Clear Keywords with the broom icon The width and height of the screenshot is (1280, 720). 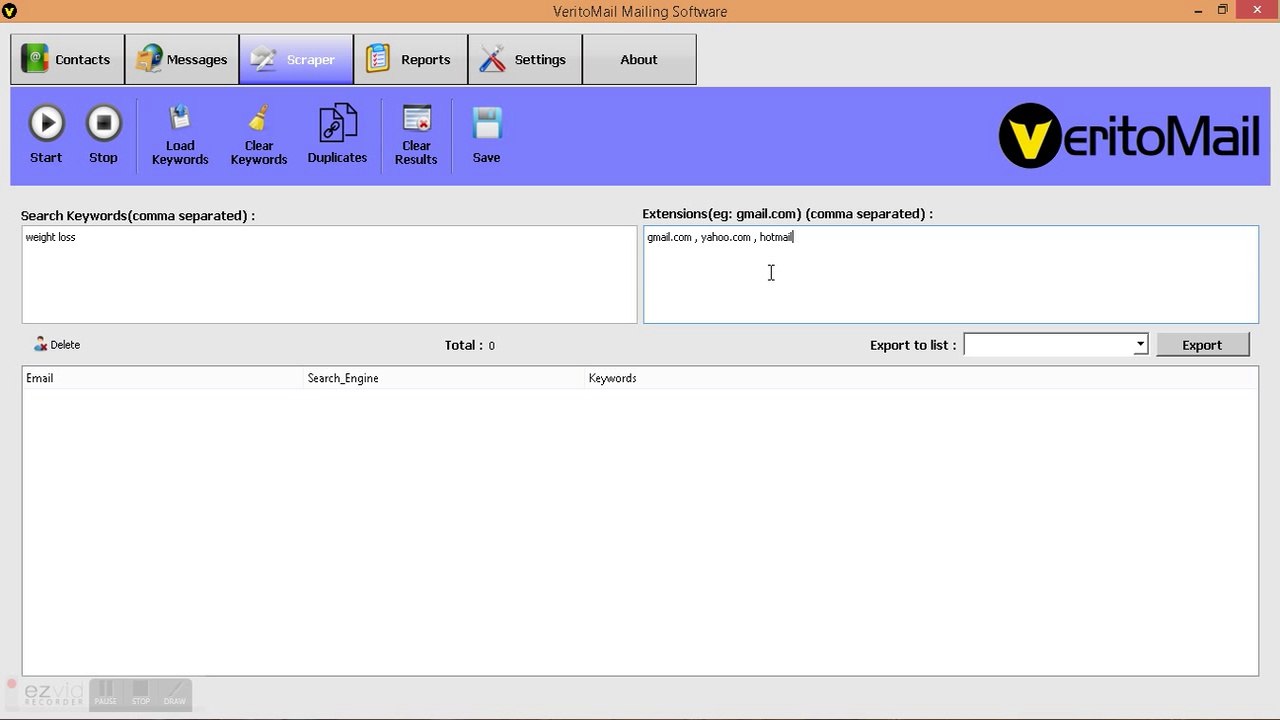pos(259,135)
